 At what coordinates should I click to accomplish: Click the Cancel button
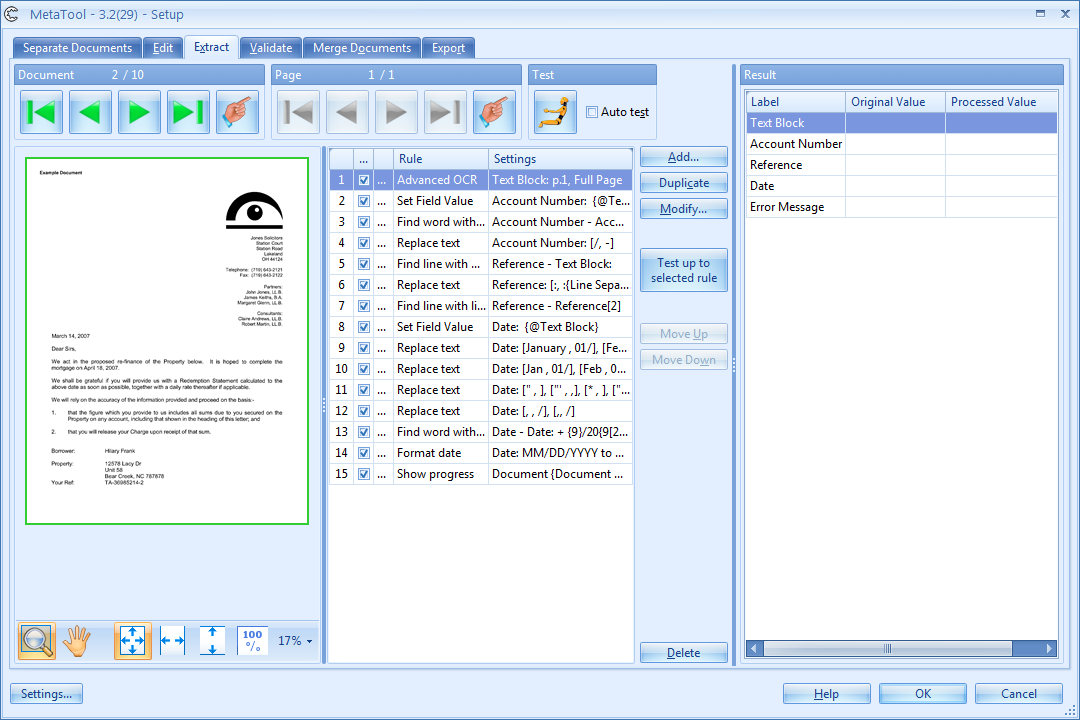point(1019,694)
